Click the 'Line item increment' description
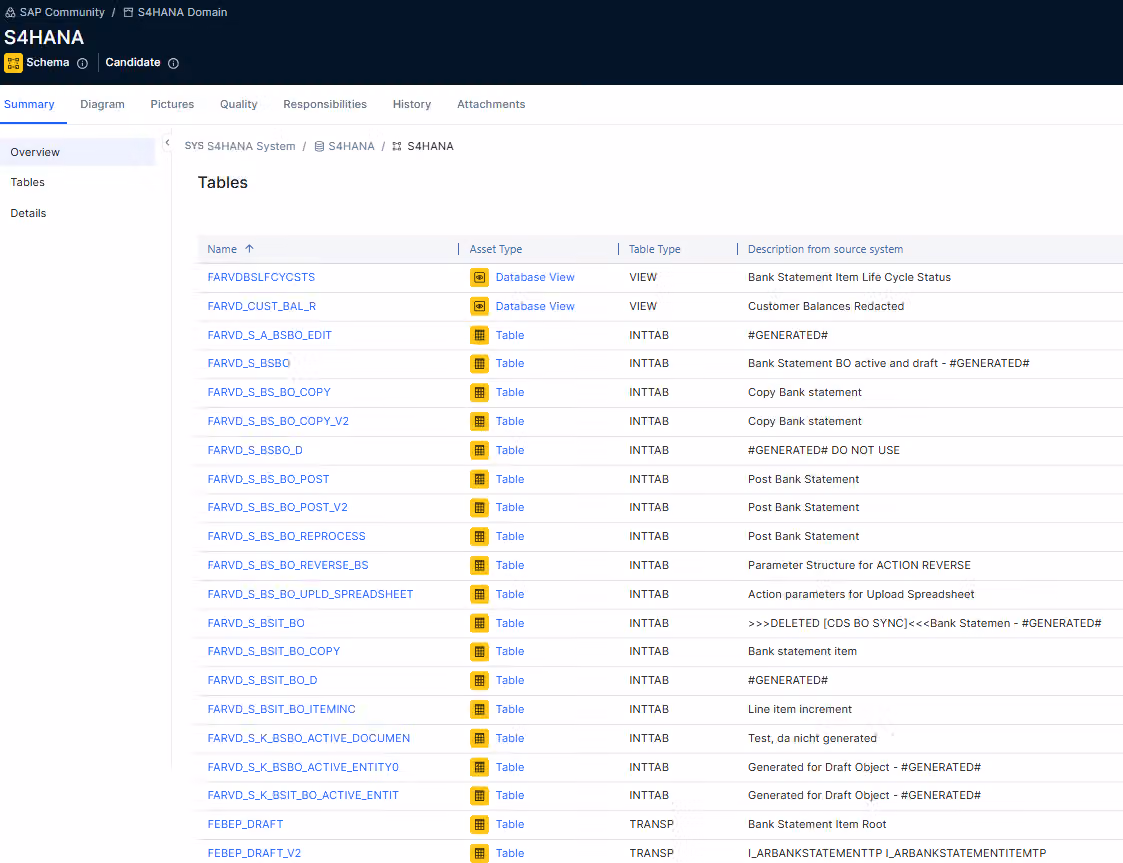1123x863 pixels. (x=800, y=709)
